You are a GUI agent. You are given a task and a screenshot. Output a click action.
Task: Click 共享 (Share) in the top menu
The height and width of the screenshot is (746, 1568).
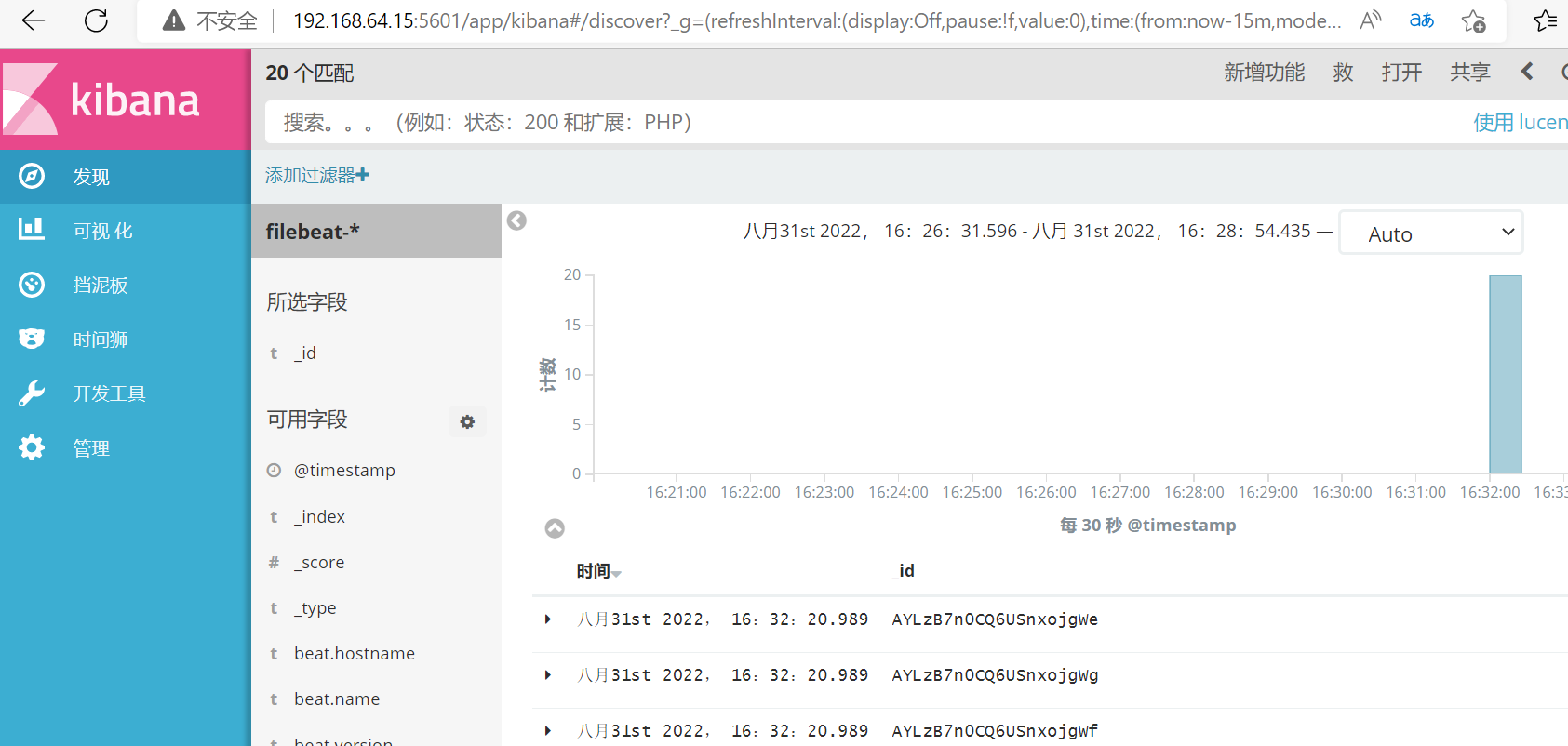(x=1470, y=73)
